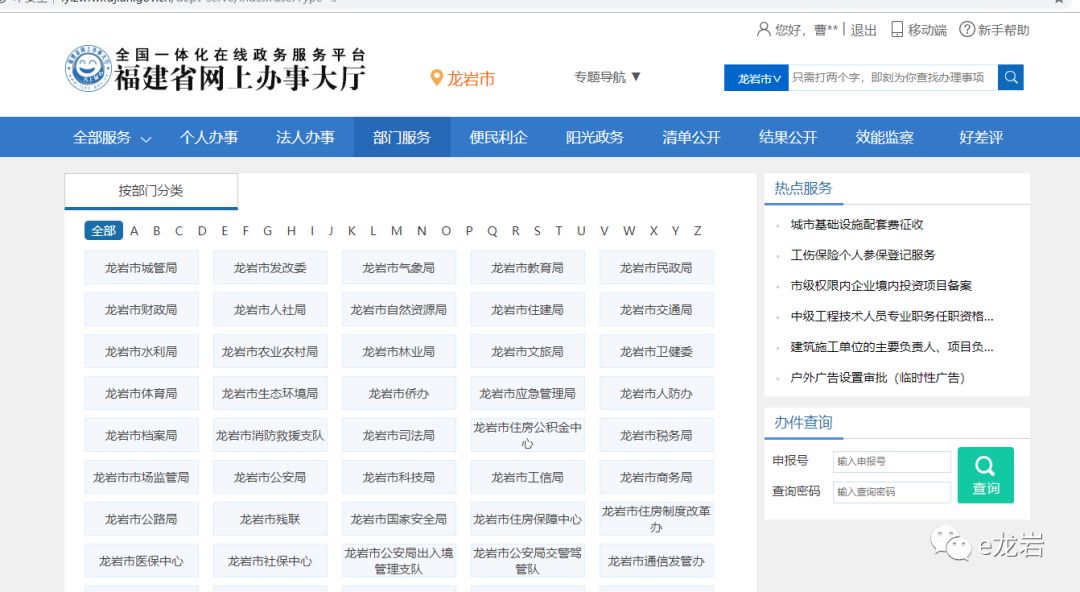Viewport: 1080px width, 592px height.
Task: Expand the 专题导航 dropdown
Action: pos(607,77)
